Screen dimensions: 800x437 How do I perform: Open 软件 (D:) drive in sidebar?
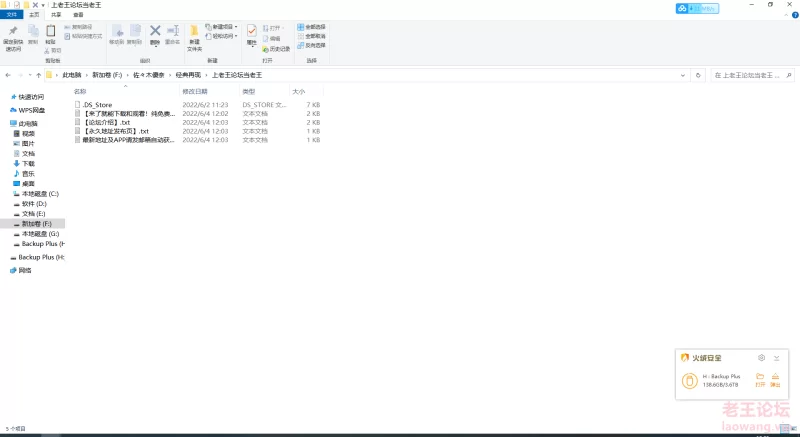(34, 204)
